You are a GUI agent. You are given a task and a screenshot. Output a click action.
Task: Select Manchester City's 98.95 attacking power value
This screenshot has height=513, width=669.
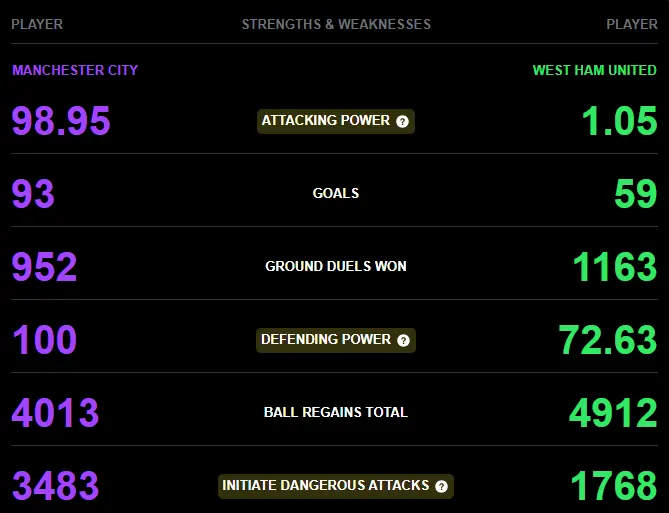(61, 121)
